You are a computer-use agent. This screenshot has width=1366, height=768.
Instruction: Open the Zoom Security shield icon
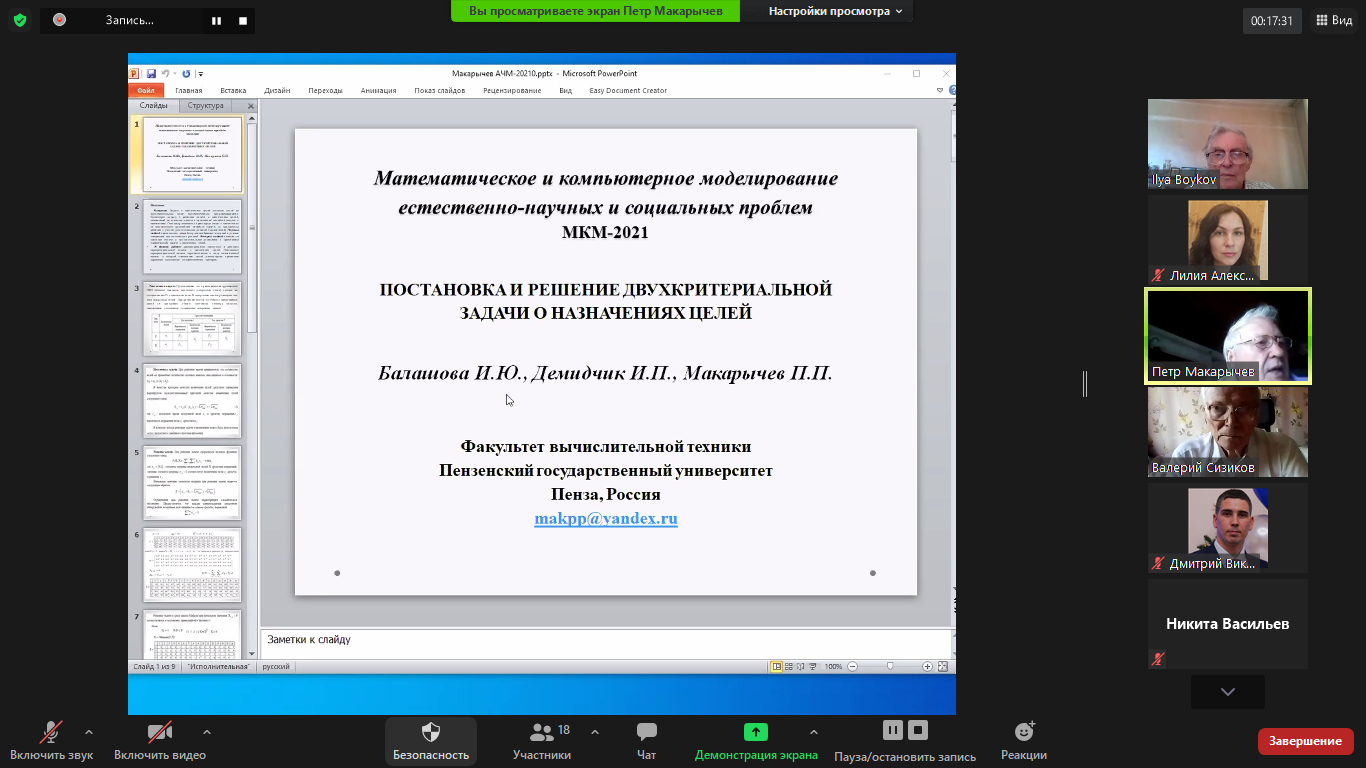click(430, 732)
